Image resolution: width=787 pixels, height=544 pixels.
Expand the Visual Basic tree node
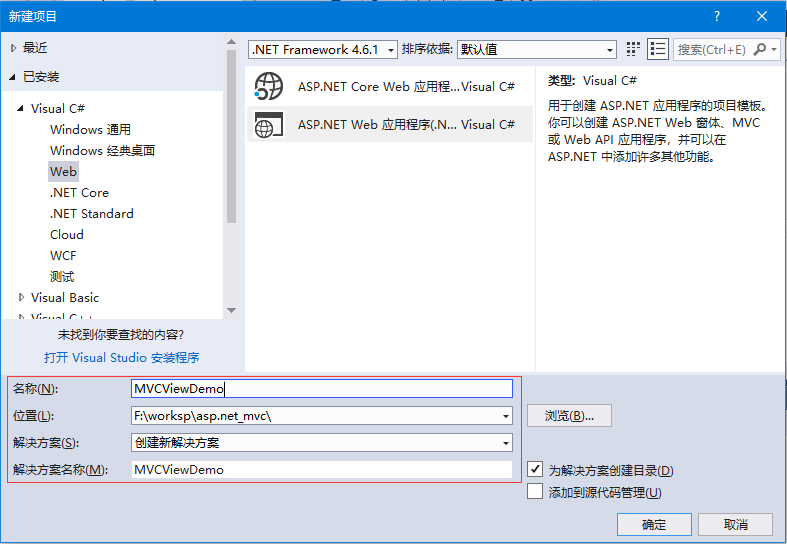coord(22,297)
